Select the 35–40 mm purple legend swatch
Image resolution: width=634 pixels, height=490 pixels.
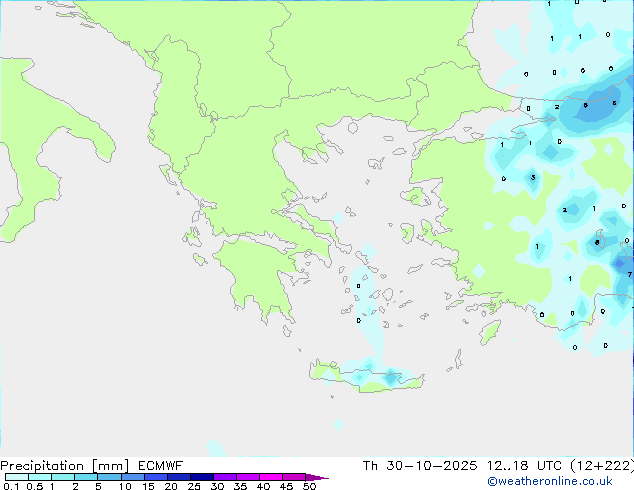[x=248, y=477]
